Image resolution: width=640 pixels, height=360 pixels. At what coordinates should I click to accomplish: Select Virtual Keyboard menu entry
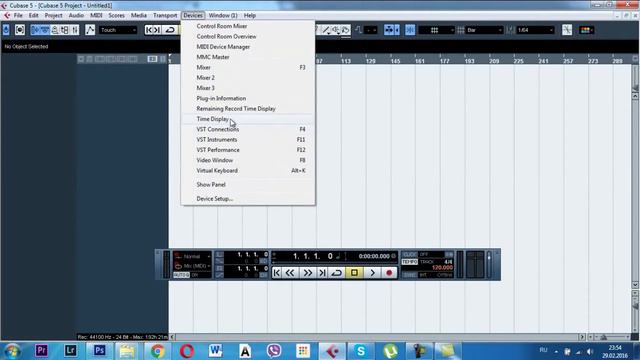pos(248,171)
